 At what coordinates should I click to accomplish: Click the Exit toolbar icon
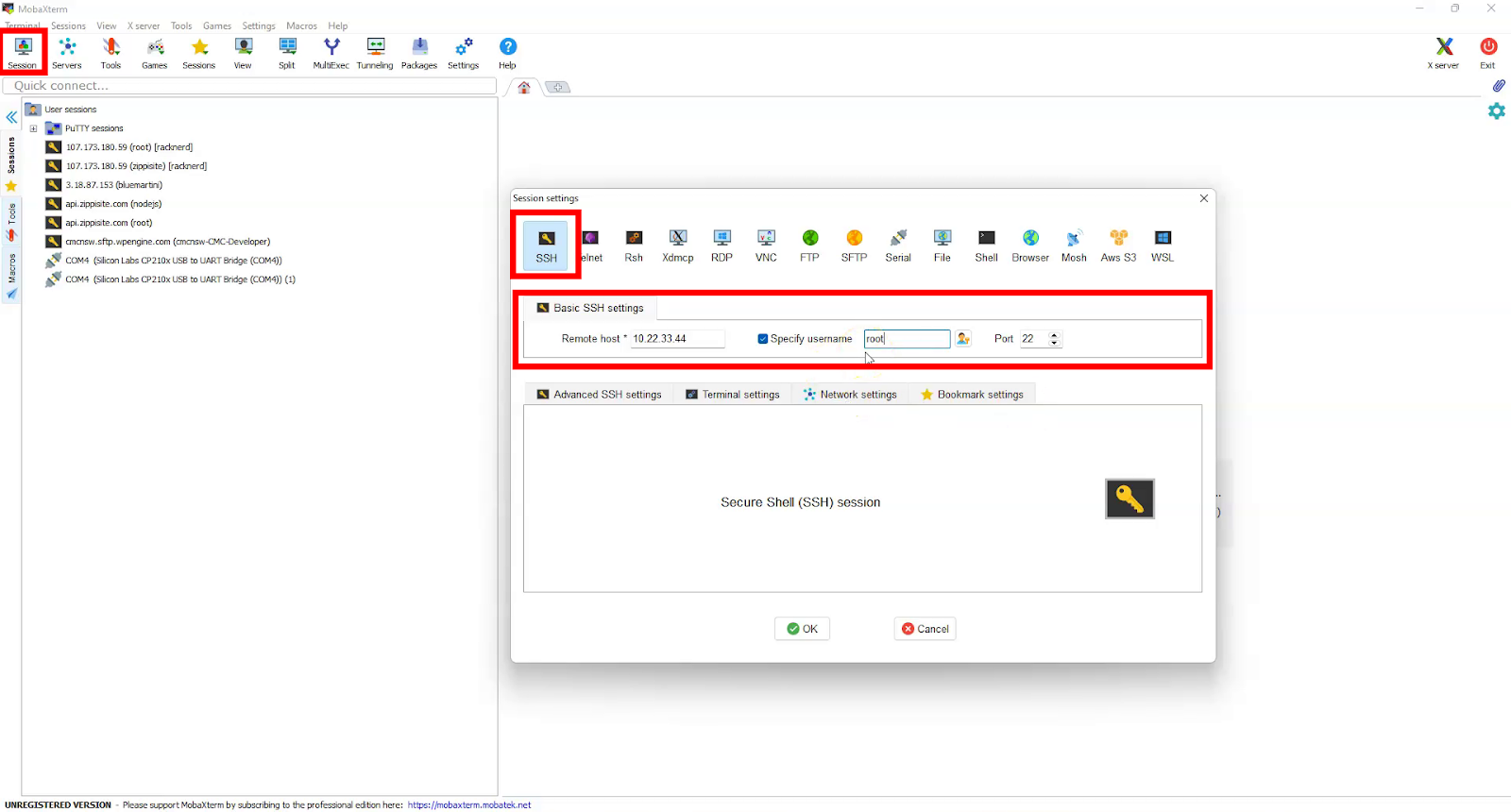[1488, 53]
